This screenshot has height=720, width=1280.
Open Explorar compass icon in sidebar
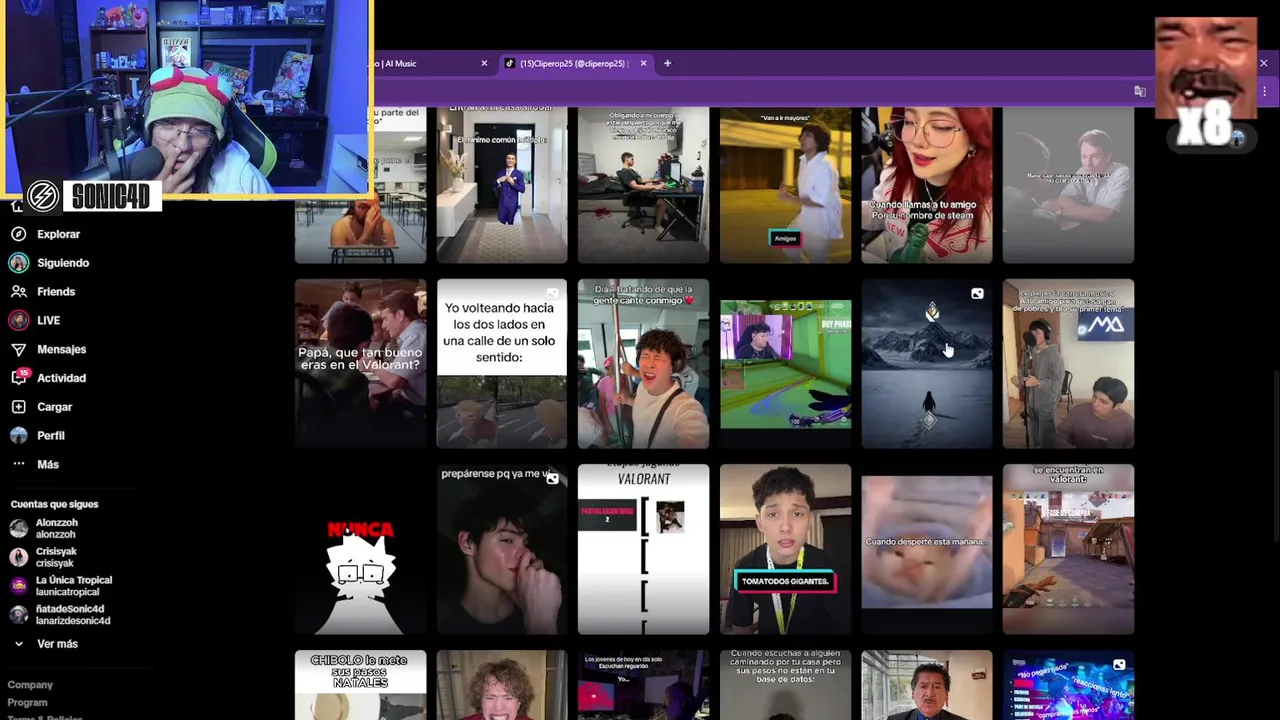pos(18,234)
